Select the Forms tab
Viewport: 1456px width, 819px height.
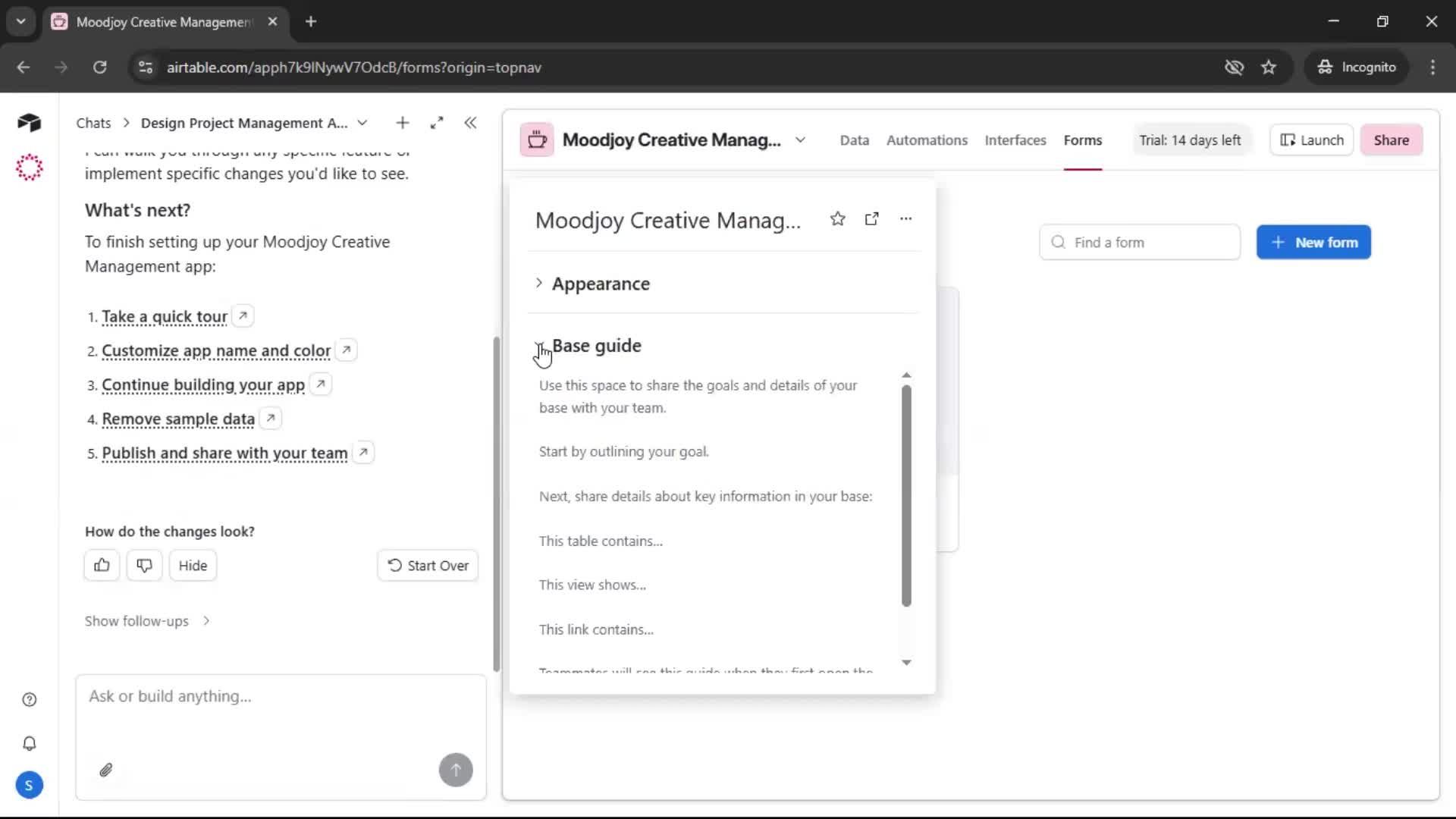tap(1082, 140)
